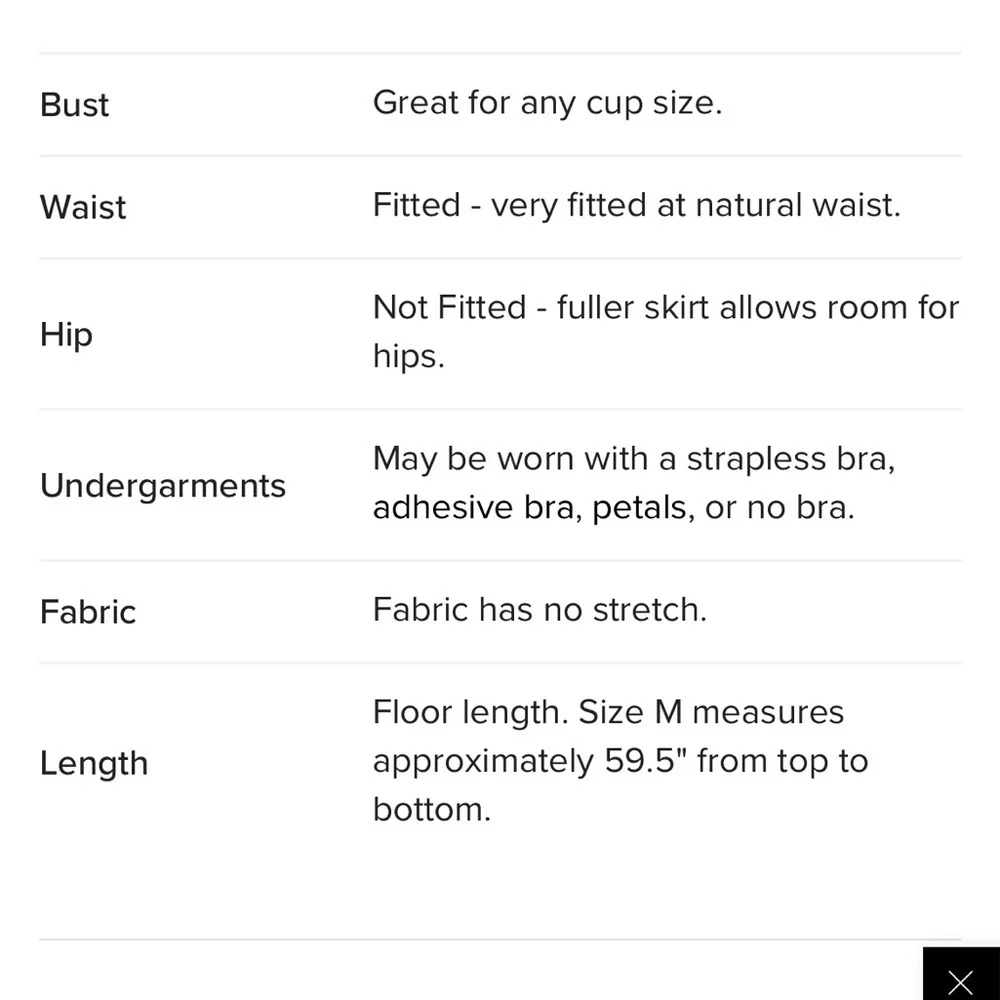Select the Waist row label
Screen dimensions: 1000x1000
(x=83, y=207)
